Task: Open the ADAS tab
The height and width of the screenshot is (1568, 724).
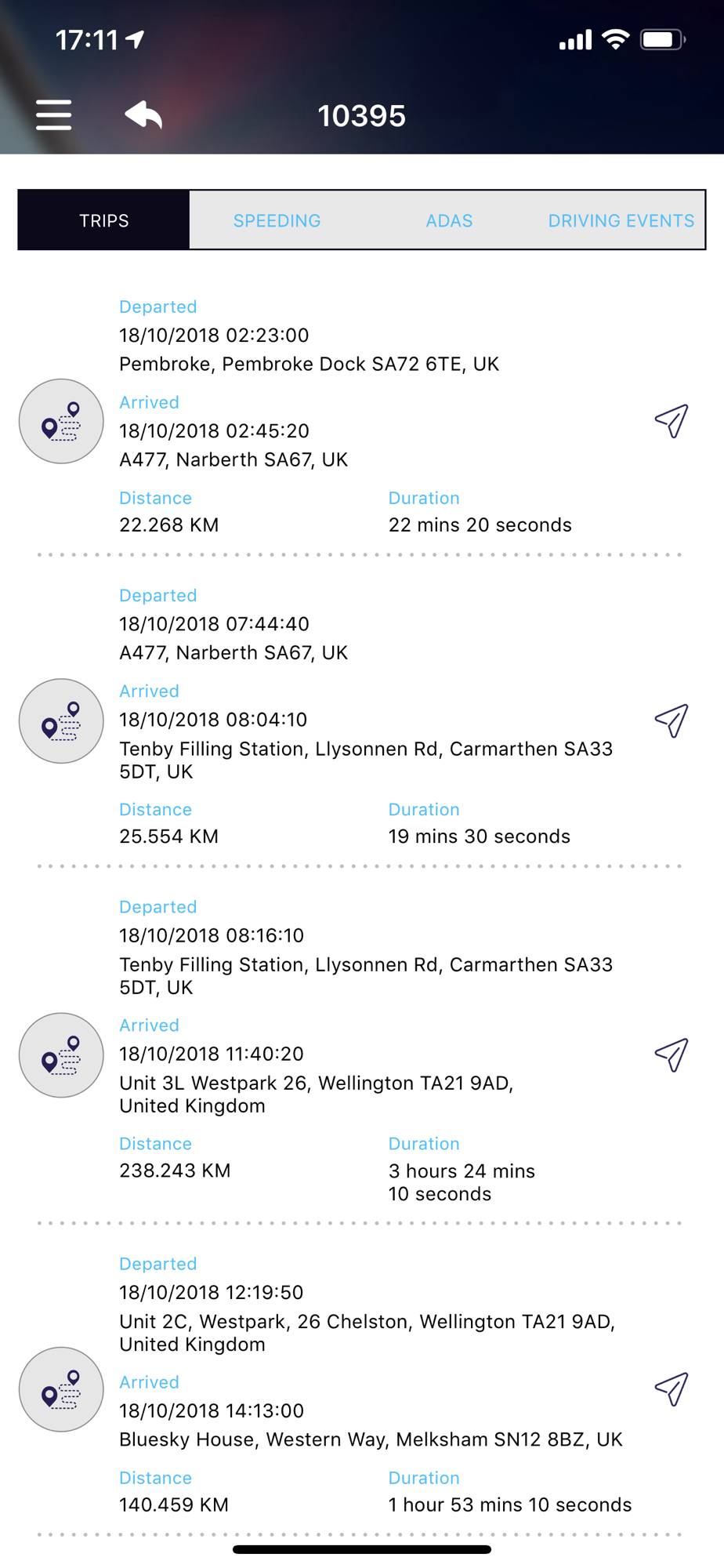Action: click(x=449, y=220)
